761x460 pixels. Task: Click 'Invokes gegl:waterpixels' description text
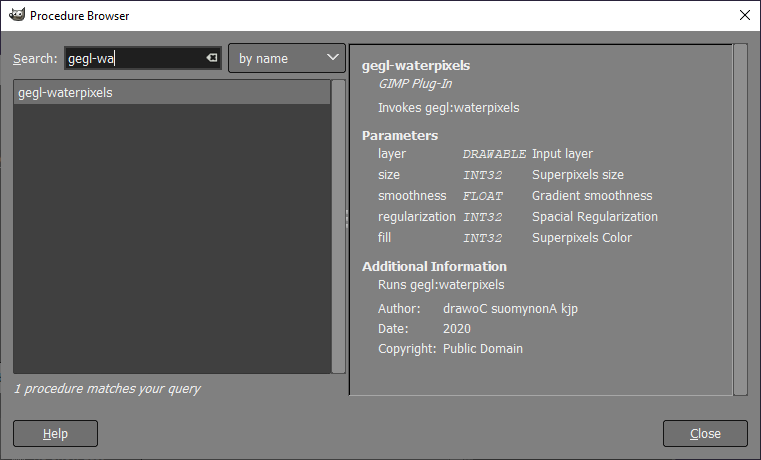448,108
